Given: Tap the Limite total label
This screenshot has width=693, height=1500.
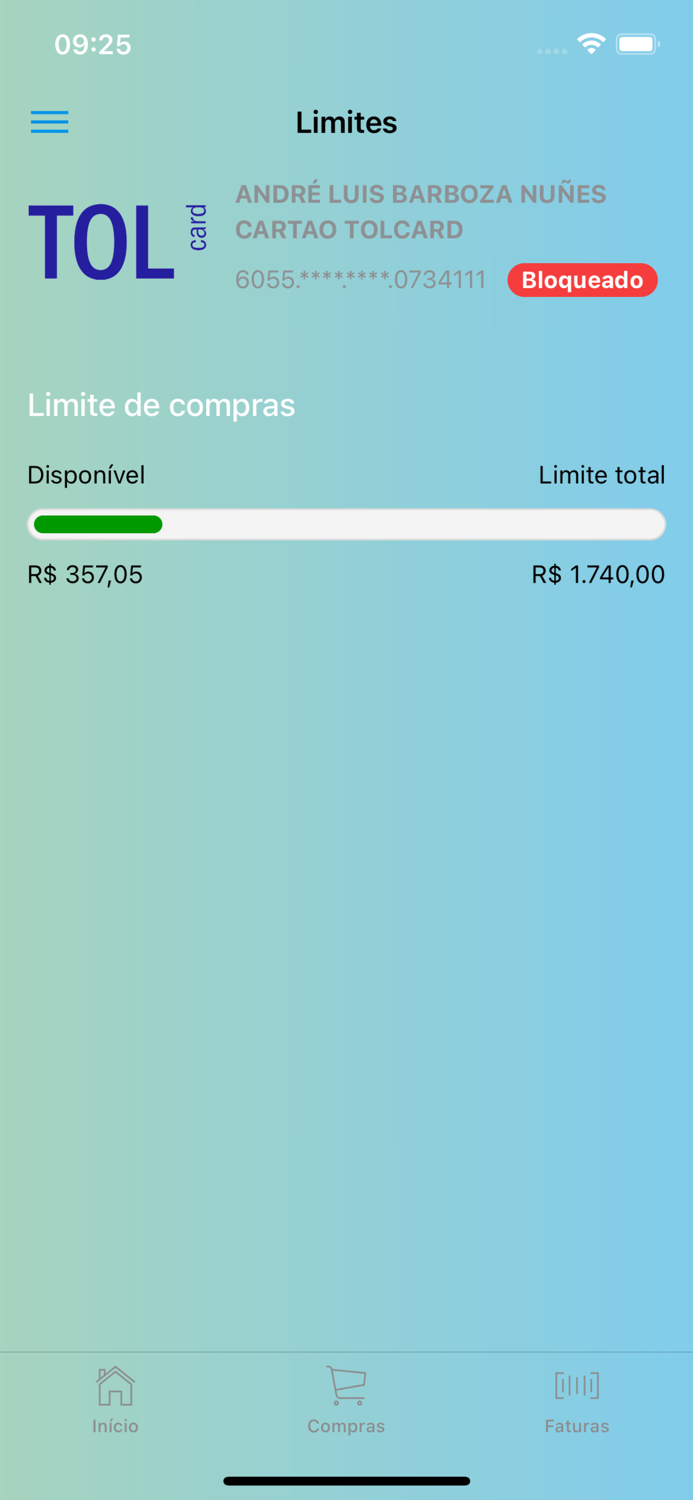Looking at the screenshot, I should [x=602, y=475].
